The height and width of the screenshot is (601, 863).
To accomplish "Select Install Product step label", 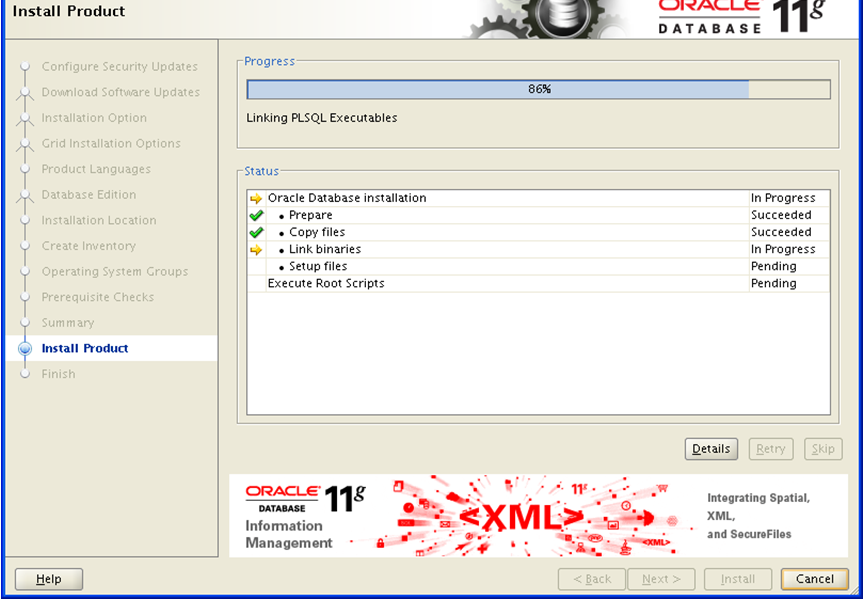I will pos(85,348).
